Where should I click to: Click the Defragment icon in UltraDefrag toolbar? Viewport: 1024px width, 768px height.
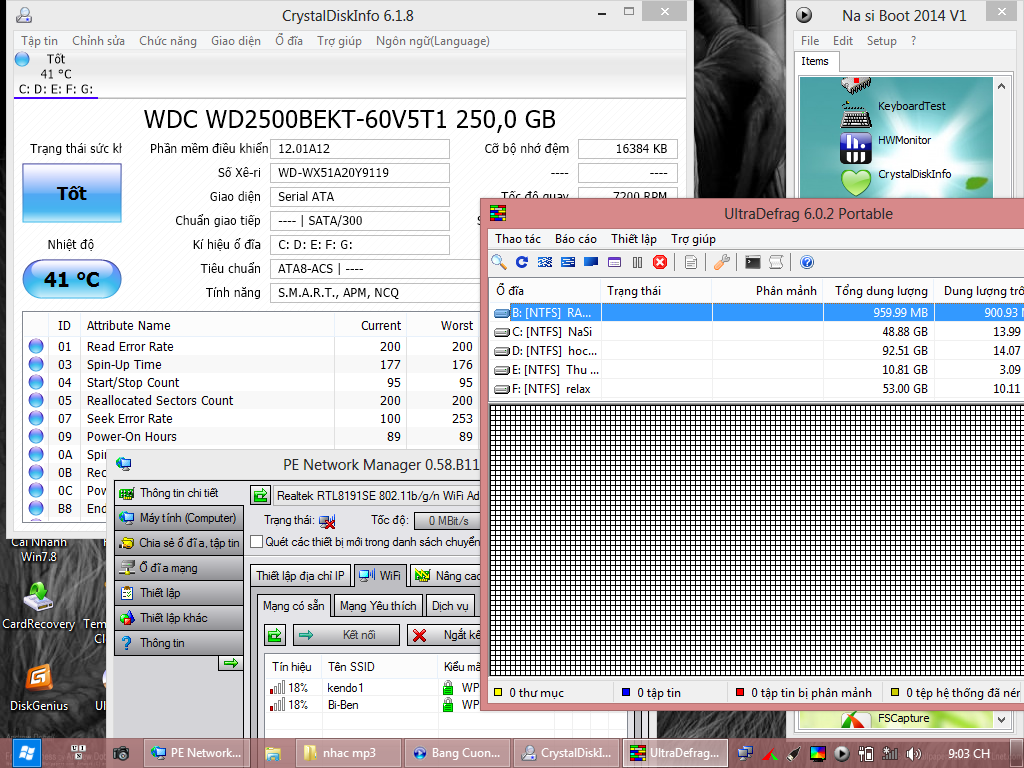(x=545, y=262)
